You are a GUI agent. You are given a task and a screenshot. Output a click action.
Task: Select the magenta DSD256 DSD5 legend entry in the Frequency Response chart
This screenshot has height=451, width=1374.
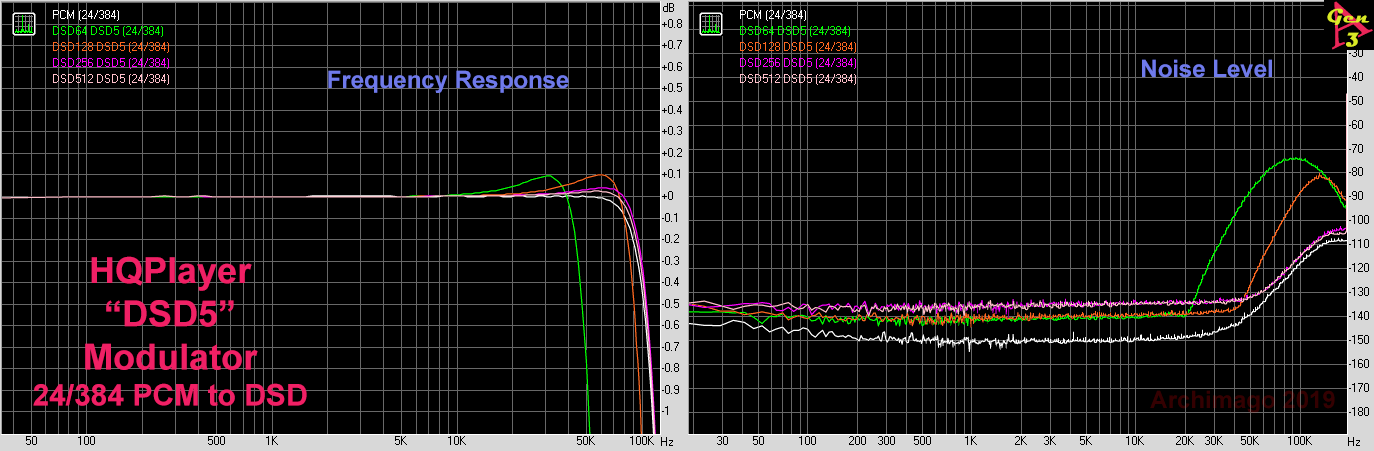click(110, 63)
